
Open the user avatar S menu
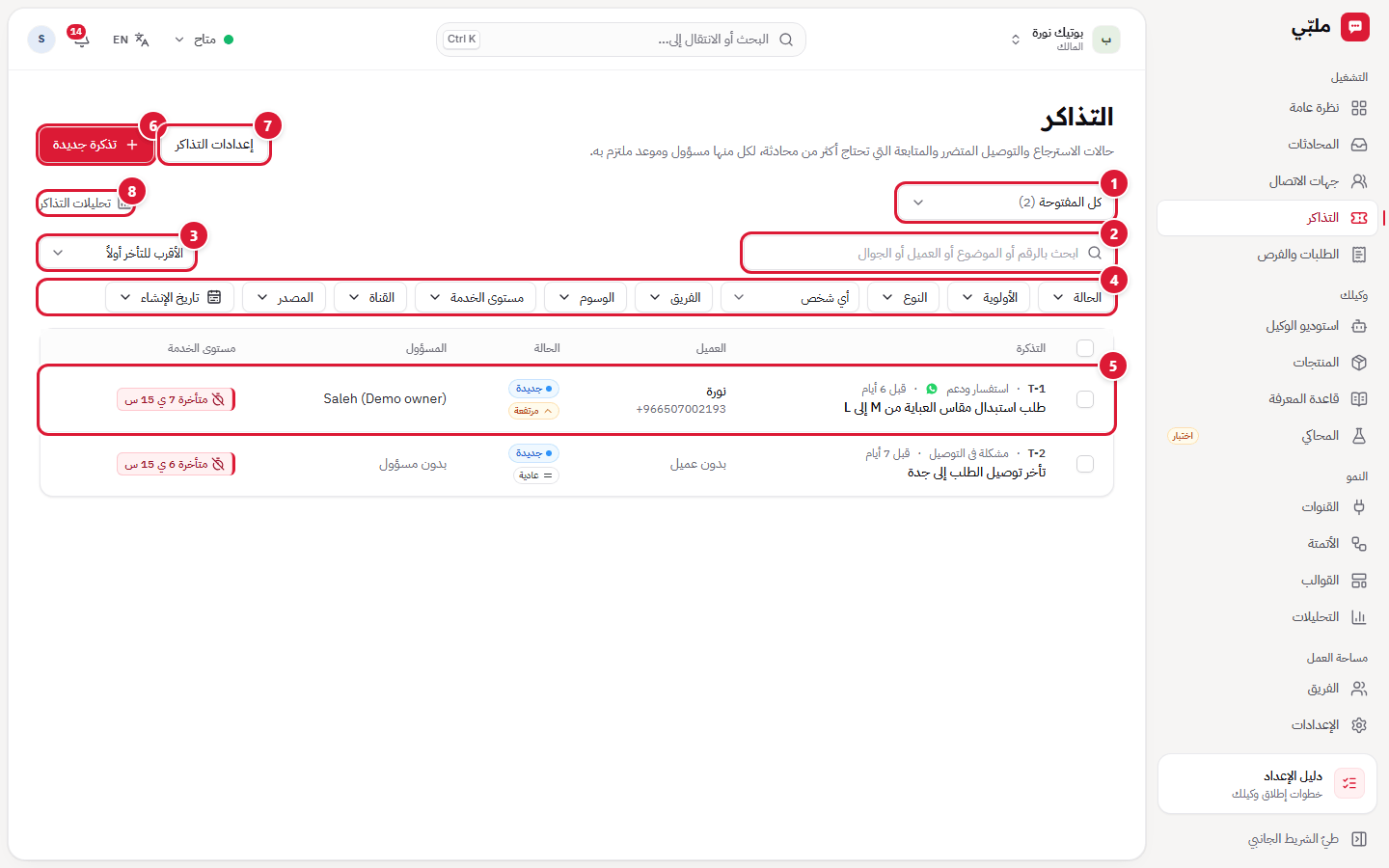pos(41,40)
